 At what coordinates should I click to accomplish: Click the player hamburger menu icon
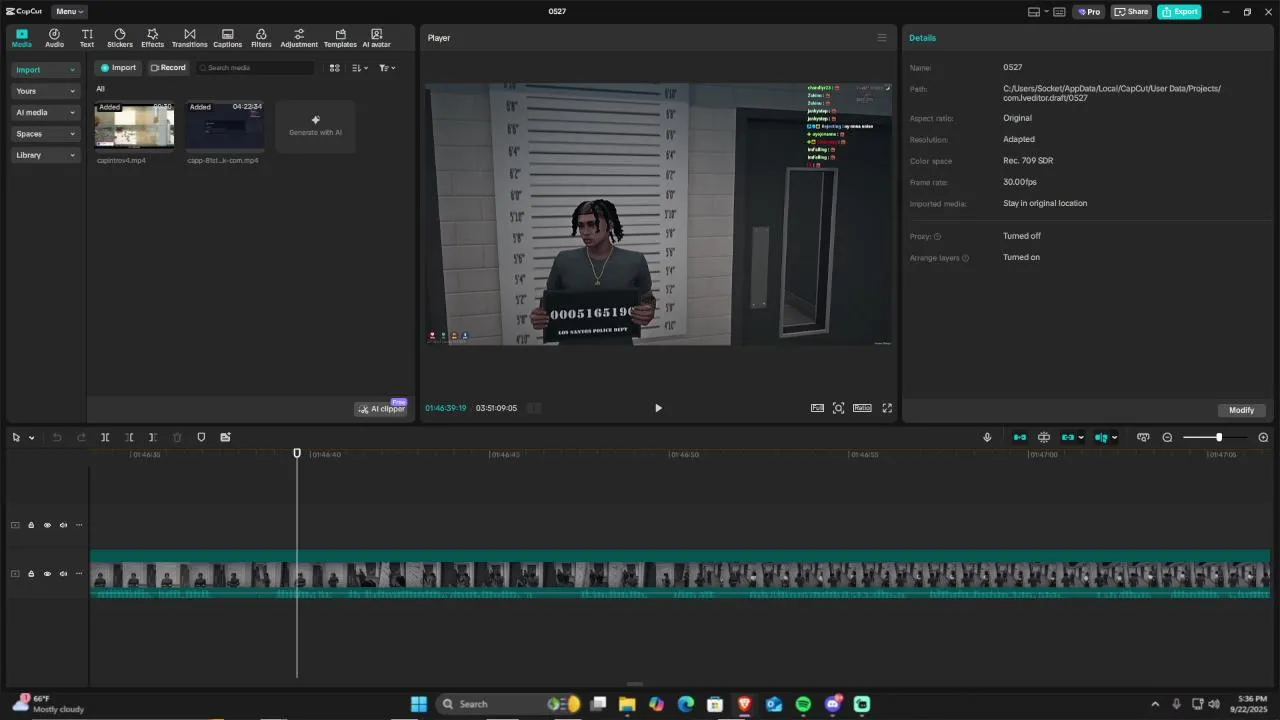[882, 38]
